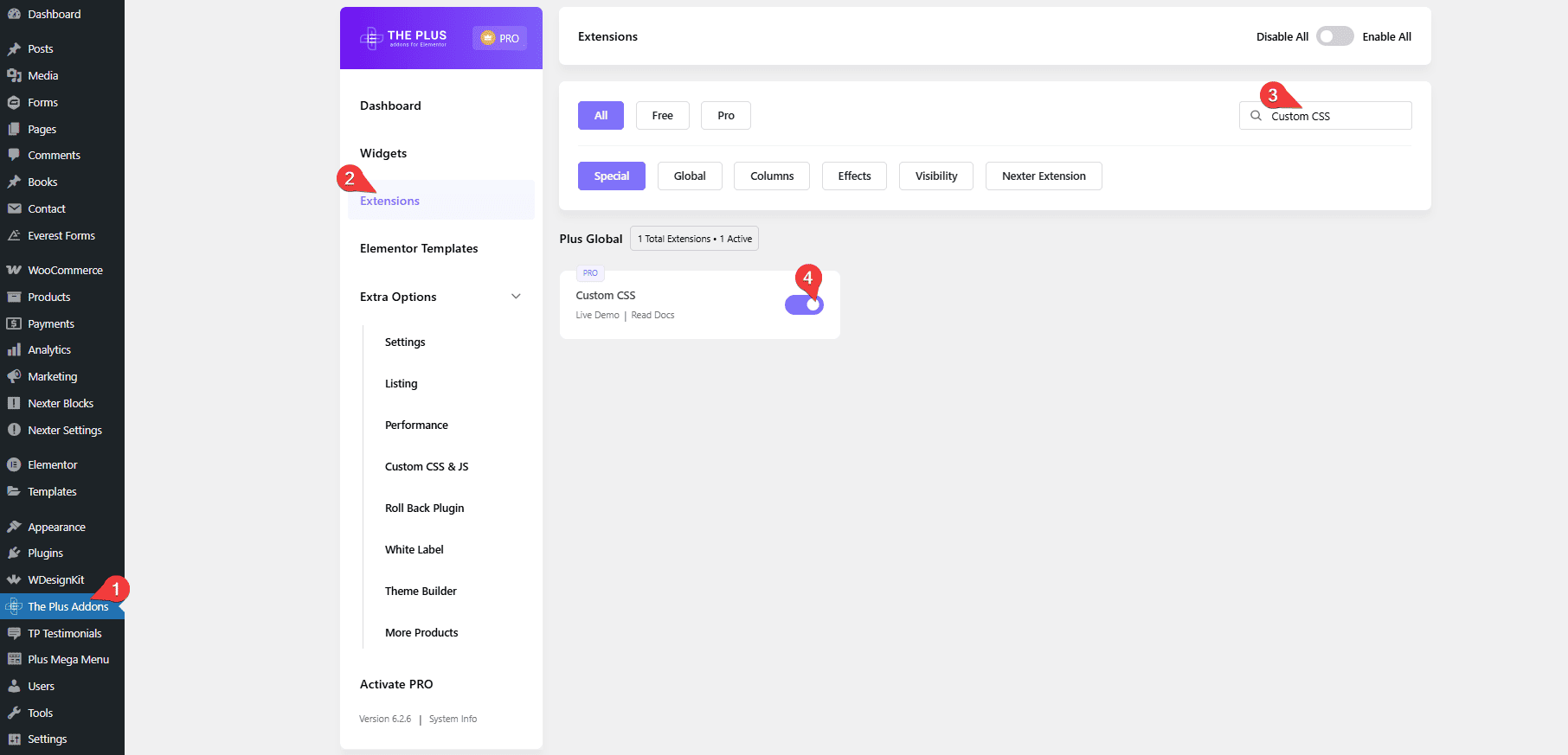Open Elementor via its sidebar icon
This screenshot has width=1568, height=755.
(14, 464)
